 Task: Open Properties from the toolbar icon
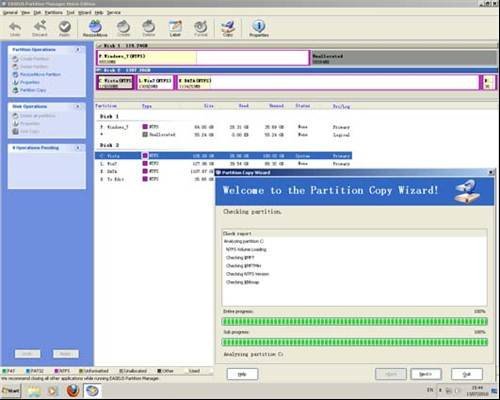[x=259, y=28]
